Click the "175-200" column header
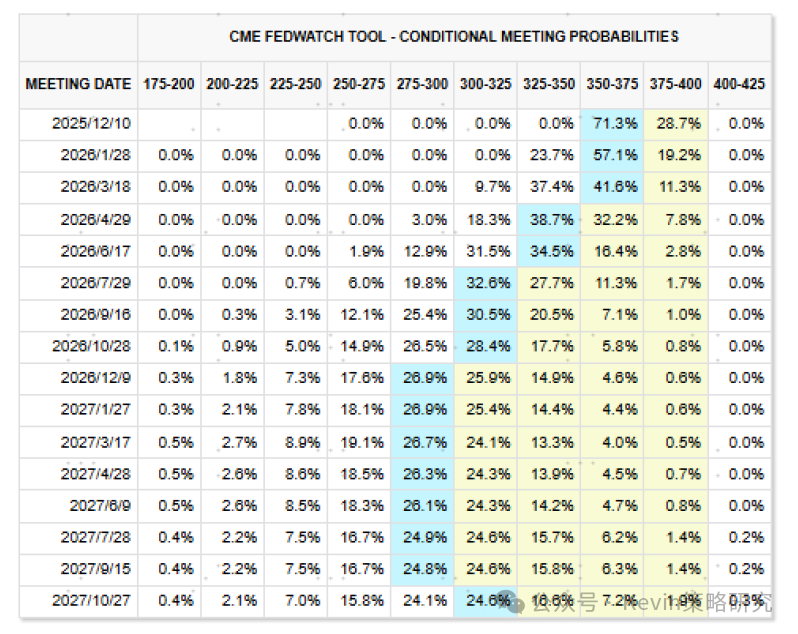 [169, 84]
